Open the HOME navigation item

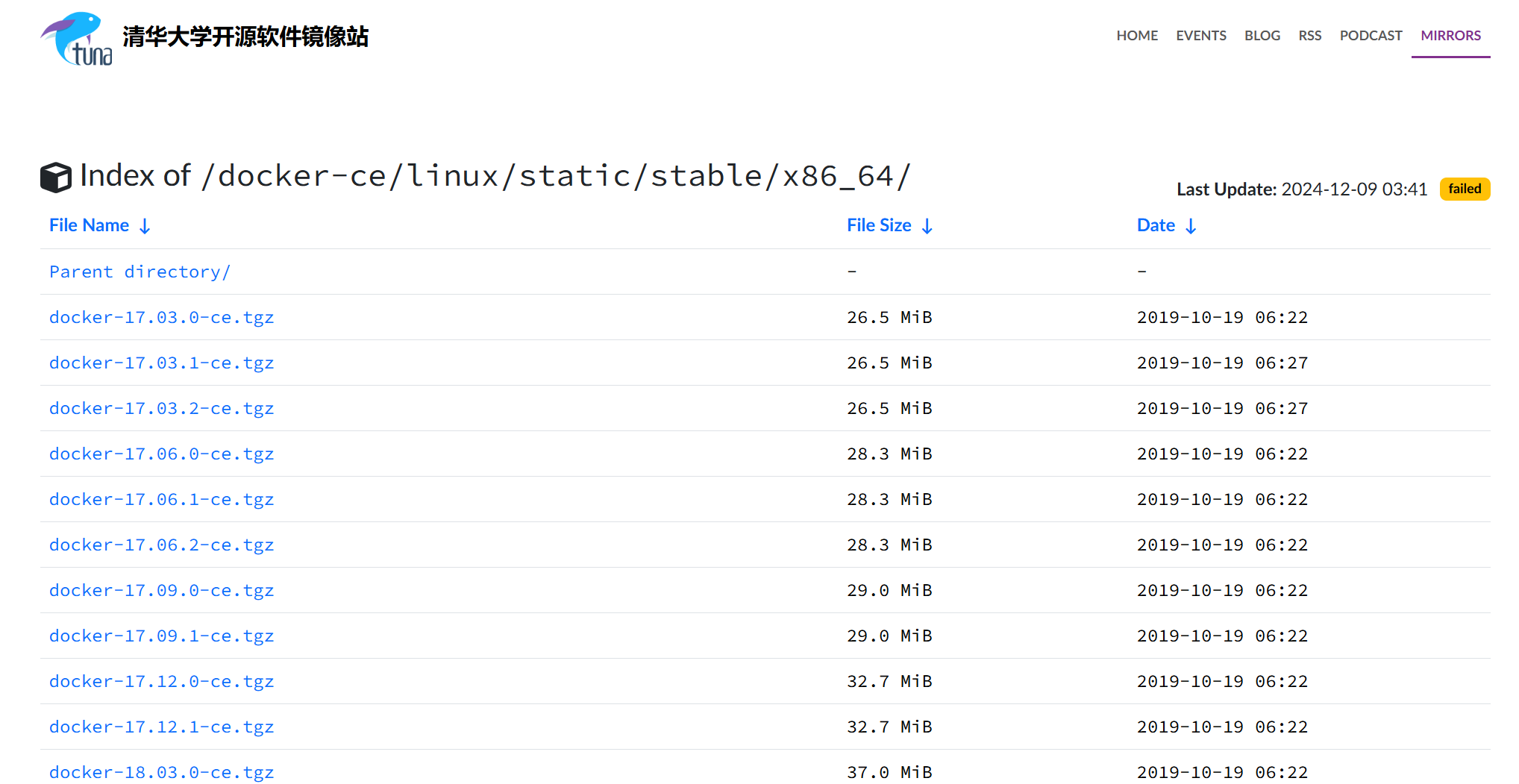[1136, 36]
